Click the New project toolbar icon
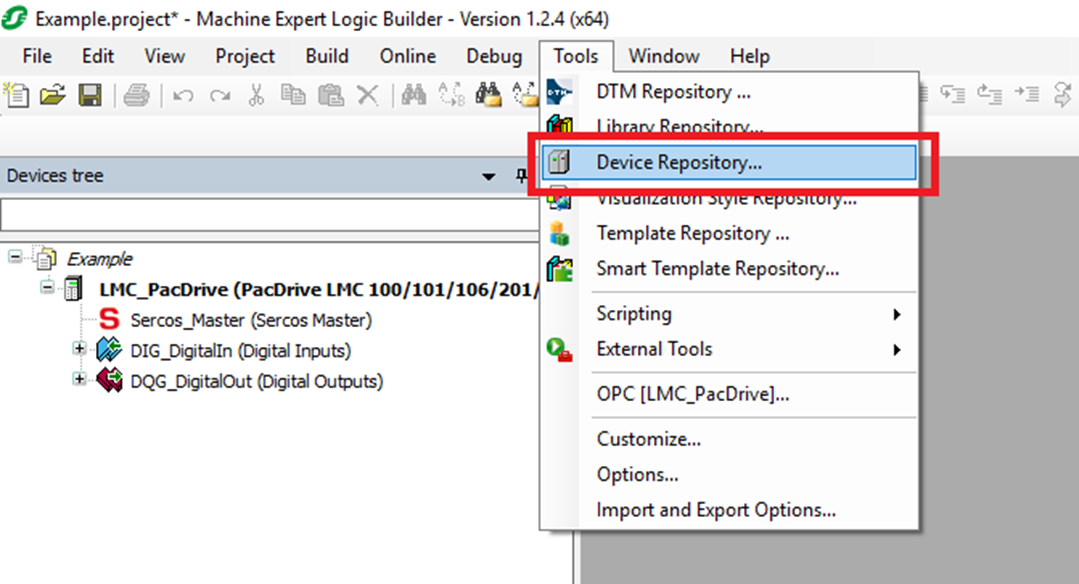The height and width of the screenshot is (584, 1079). [17, 95]
